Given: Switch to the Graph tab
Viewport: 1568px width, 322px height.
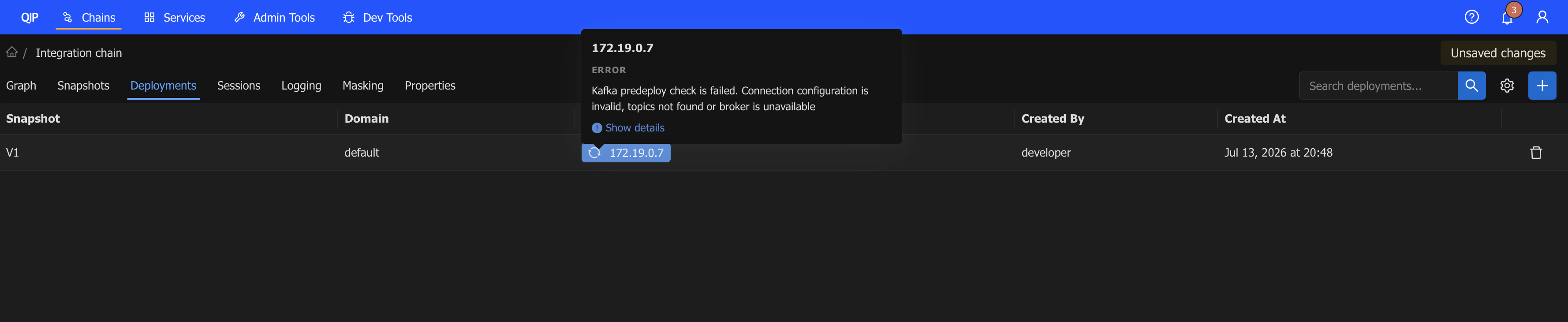Looking at the screenshot, I should coord(21,86).
